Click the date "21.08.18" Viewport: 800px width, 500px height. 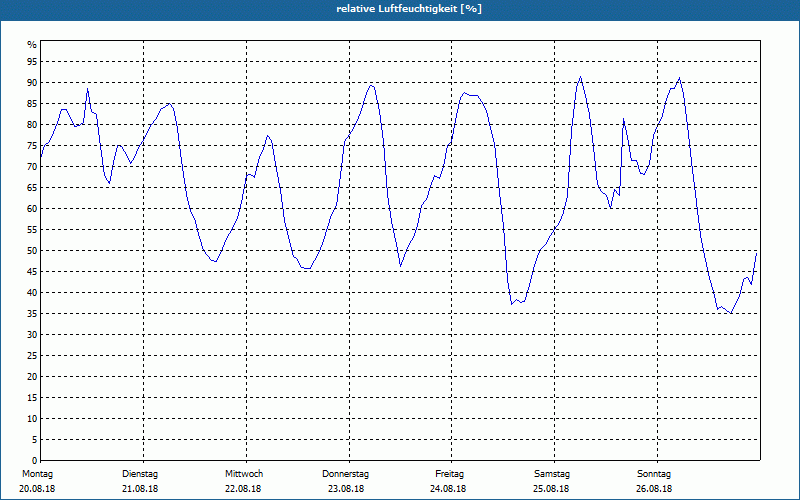point(140,489)
